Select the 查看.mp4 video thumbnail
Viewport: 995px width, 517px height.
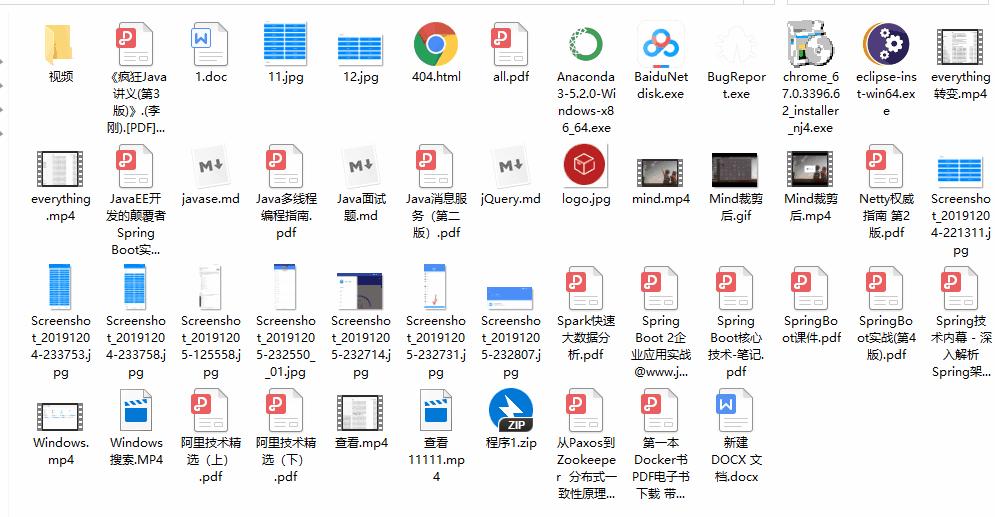pos(360,413)
